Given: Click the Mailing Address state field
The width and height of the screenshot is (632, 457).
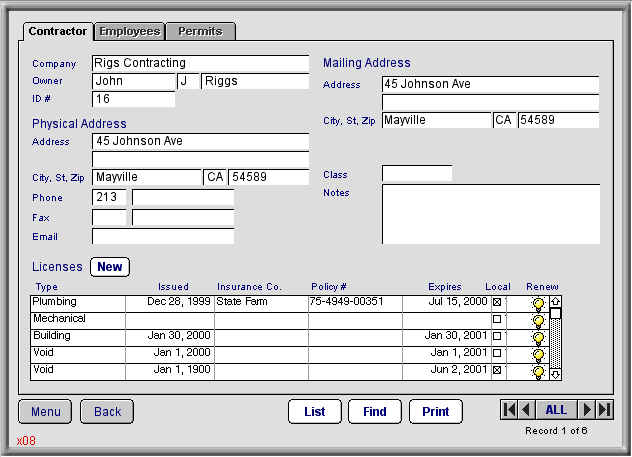Looking at the screenshot, I should coord(505,120).
